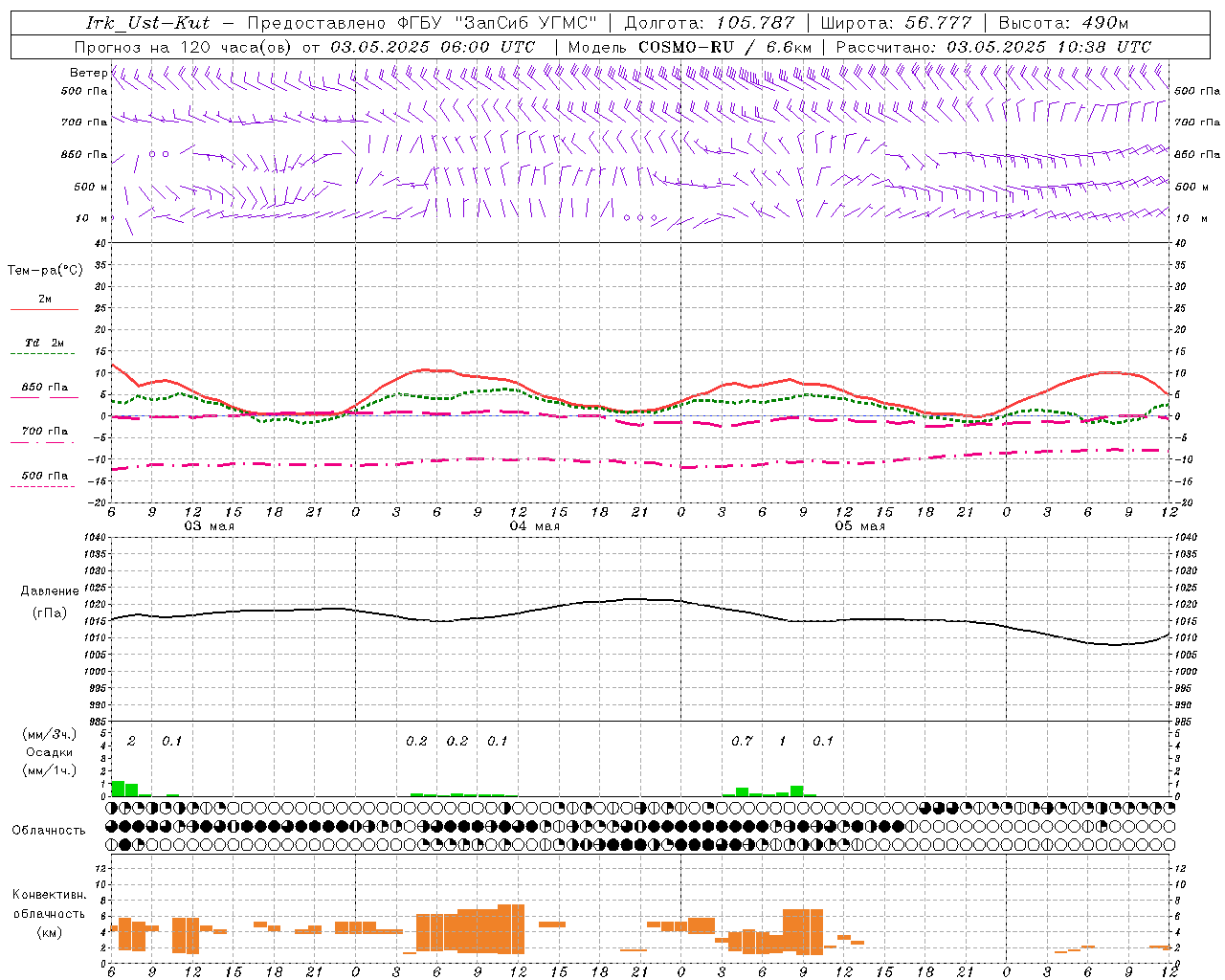Click the forecast start time 03.05.2025 06:00 UTC
Viewport: 1225px width, 980px height.
point(433,46)
